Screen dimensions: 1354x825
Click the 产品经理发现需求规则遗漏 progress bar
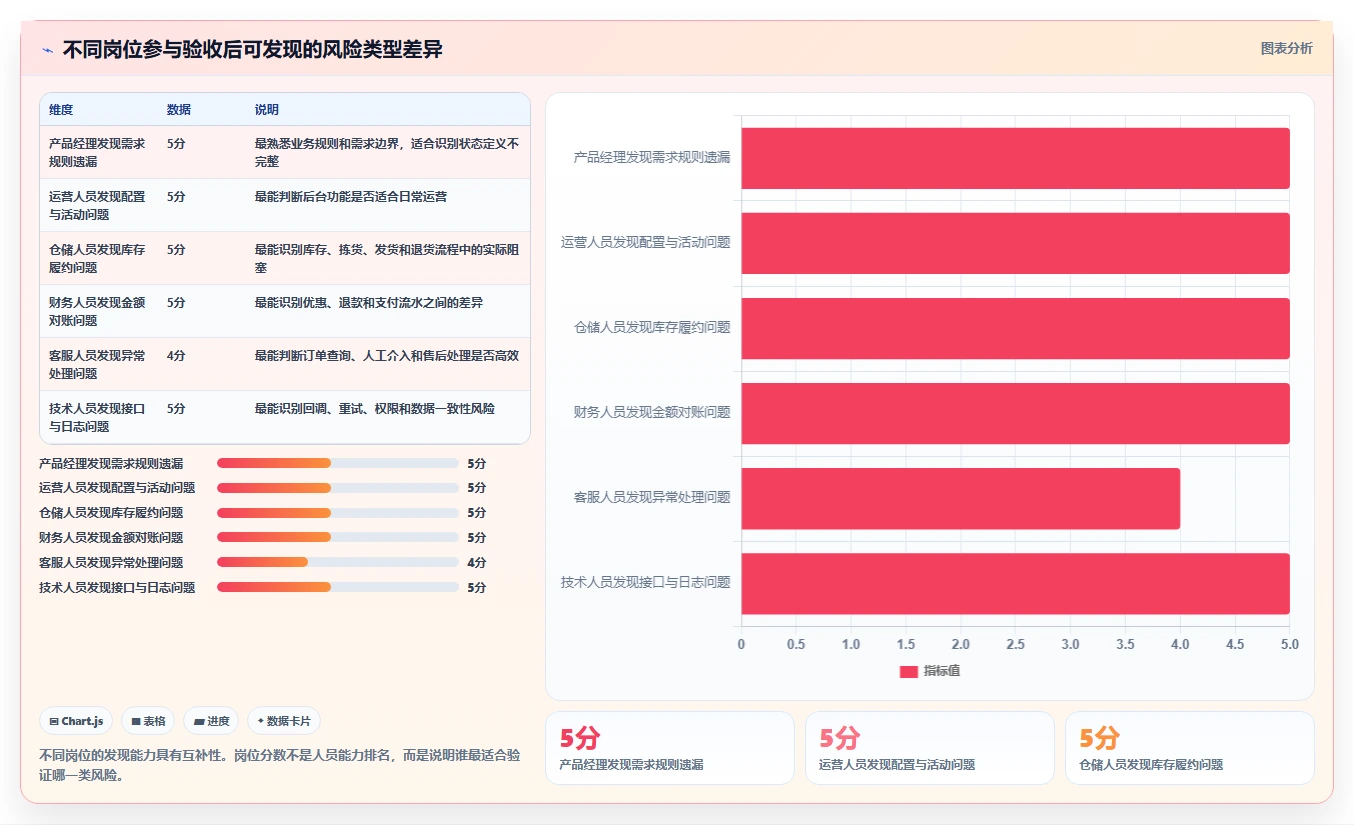tap(337, 463)
